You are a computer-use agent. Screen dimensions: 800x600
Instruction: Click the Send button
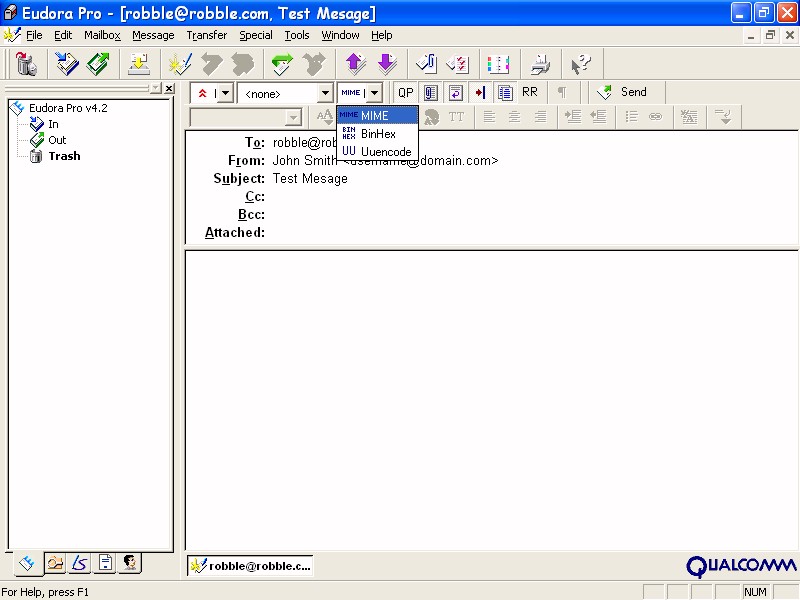coord(622,92)
